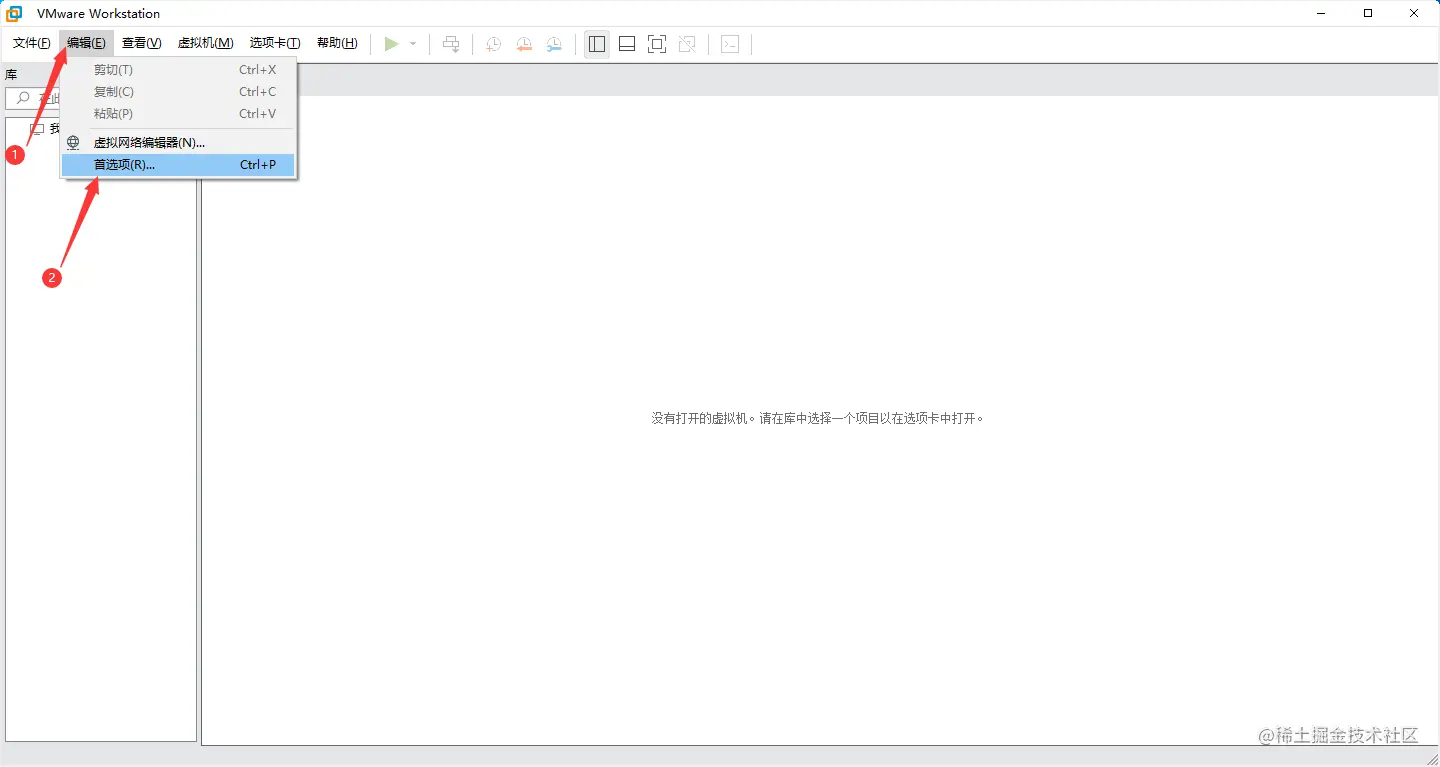
Task: Close the open 编辑(E) menu
Action: pos(86,43)
